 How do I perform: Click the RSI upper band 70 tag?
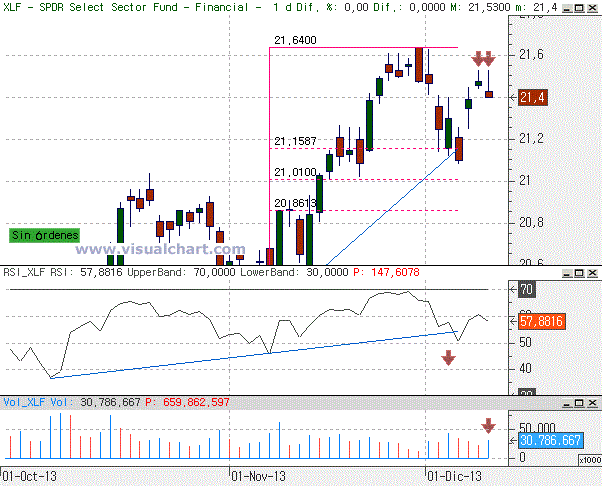526,289
